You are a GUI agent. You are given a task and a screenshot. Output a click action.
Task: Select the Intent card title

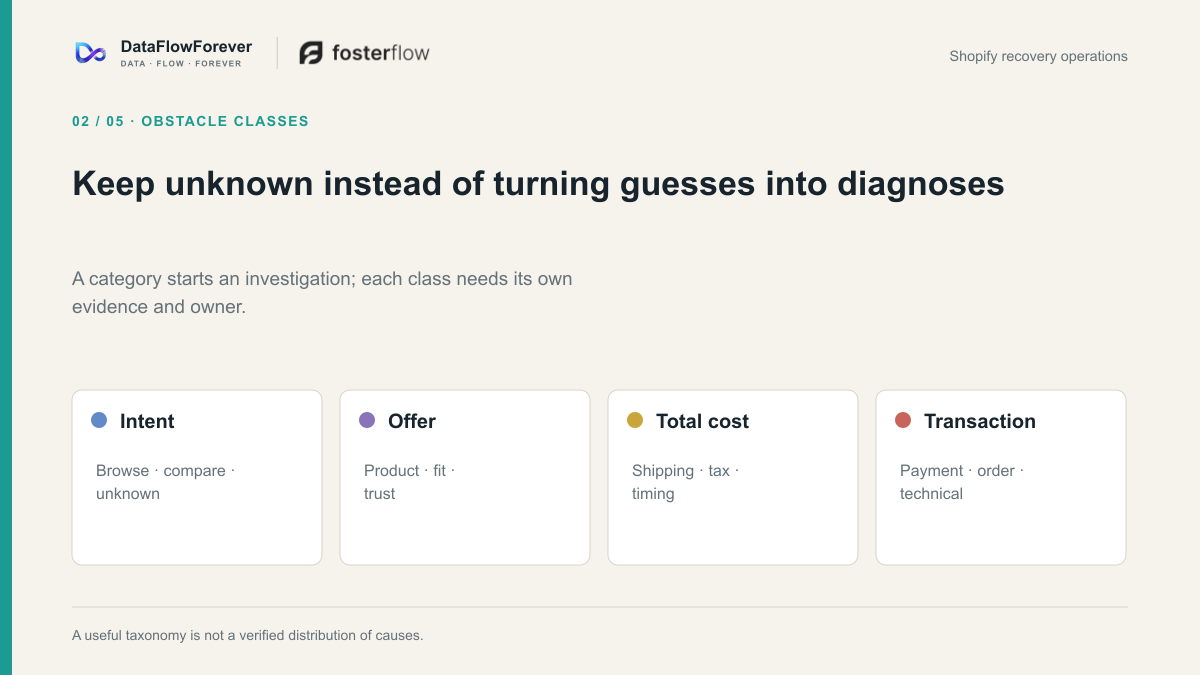click(147, 421)
